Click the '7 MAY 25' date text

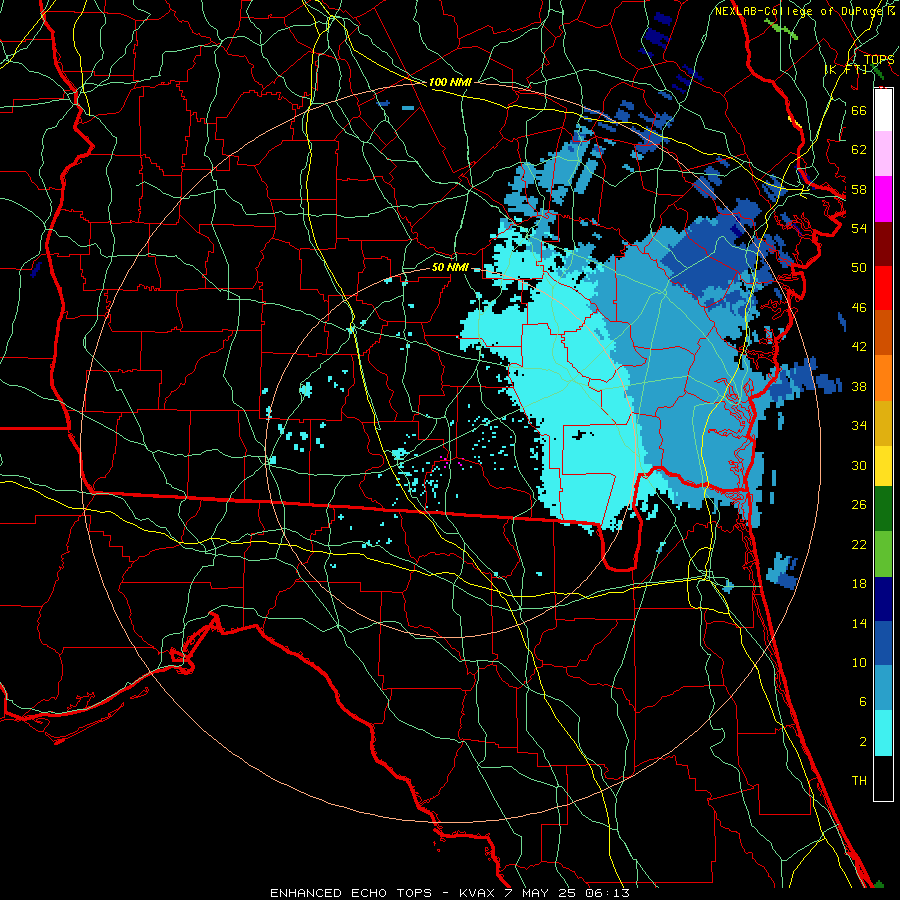(x=541, y=893)
